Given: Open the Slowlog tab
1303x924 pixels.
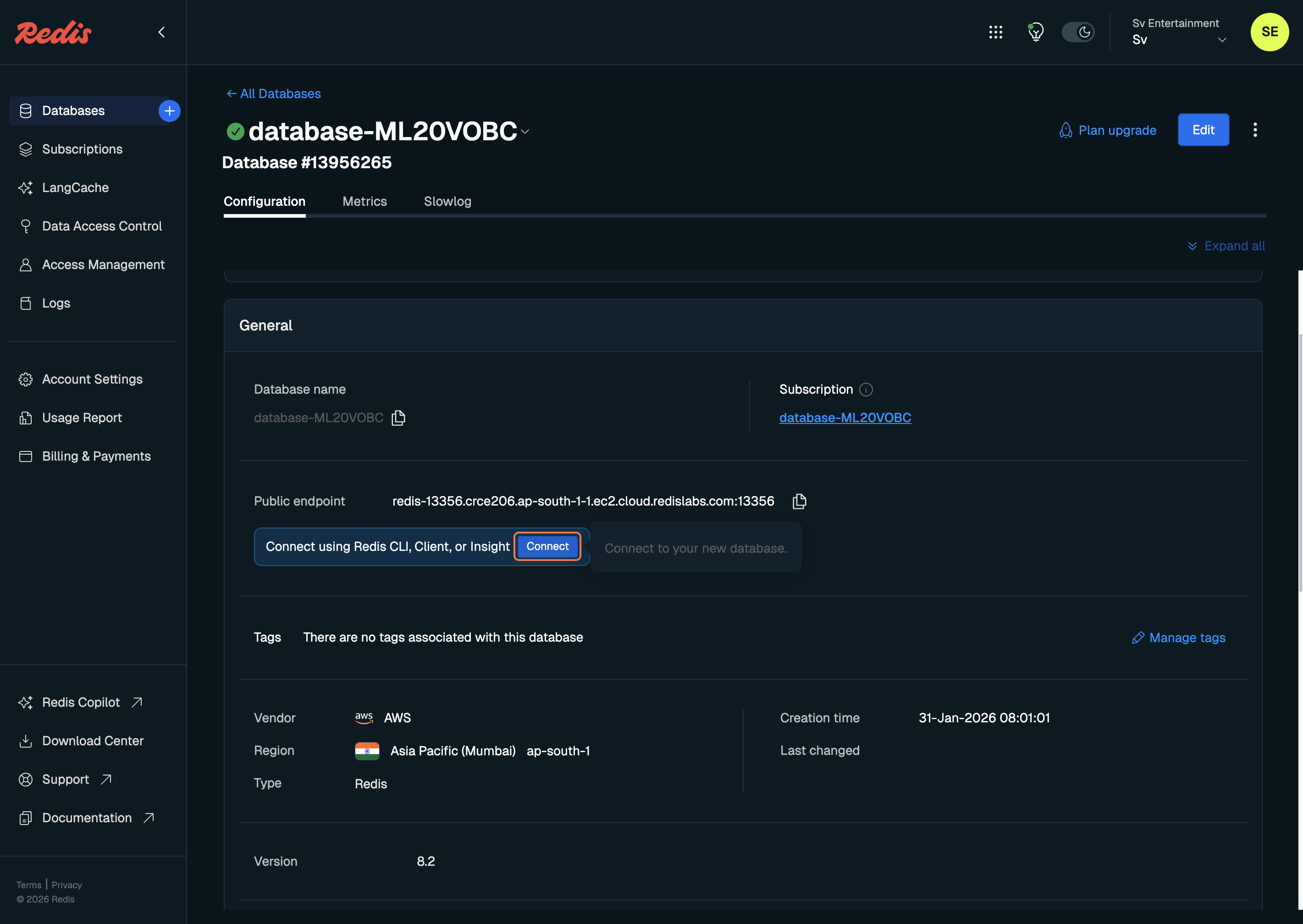Looking at the screenshot, I should point(447,201).
